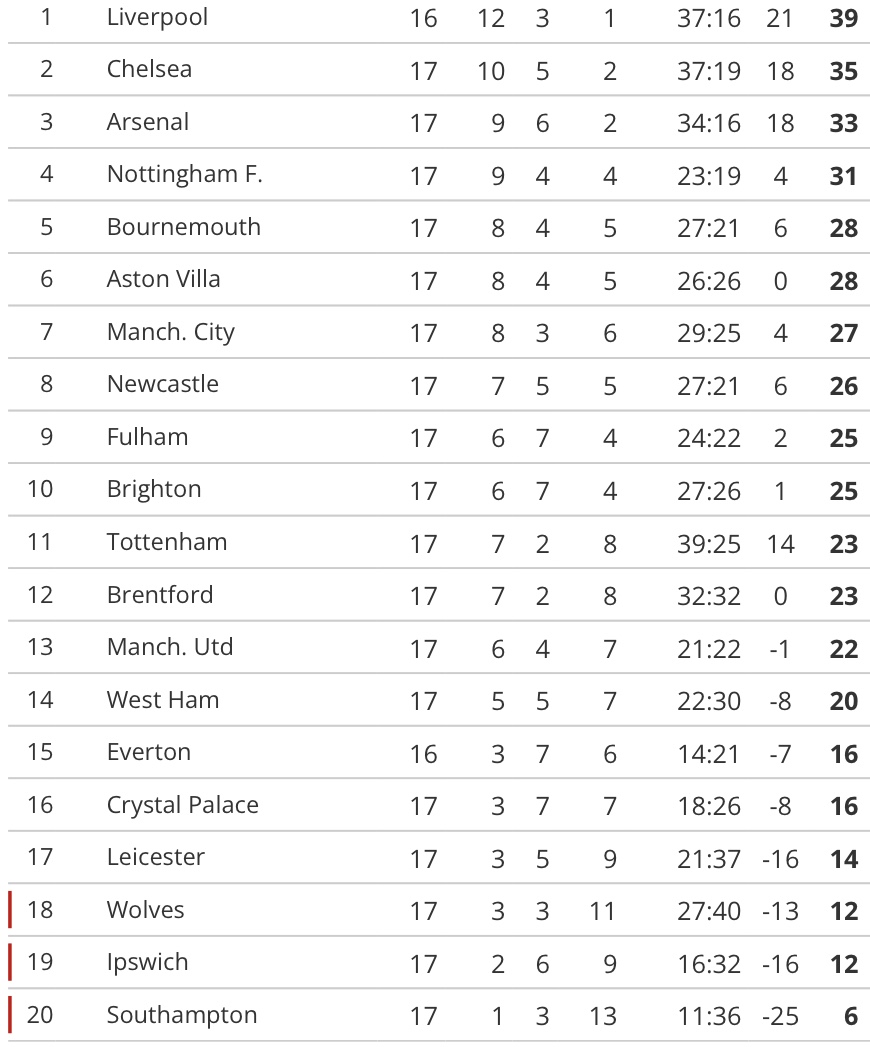Open the Fulham team link

coord(147,437)
